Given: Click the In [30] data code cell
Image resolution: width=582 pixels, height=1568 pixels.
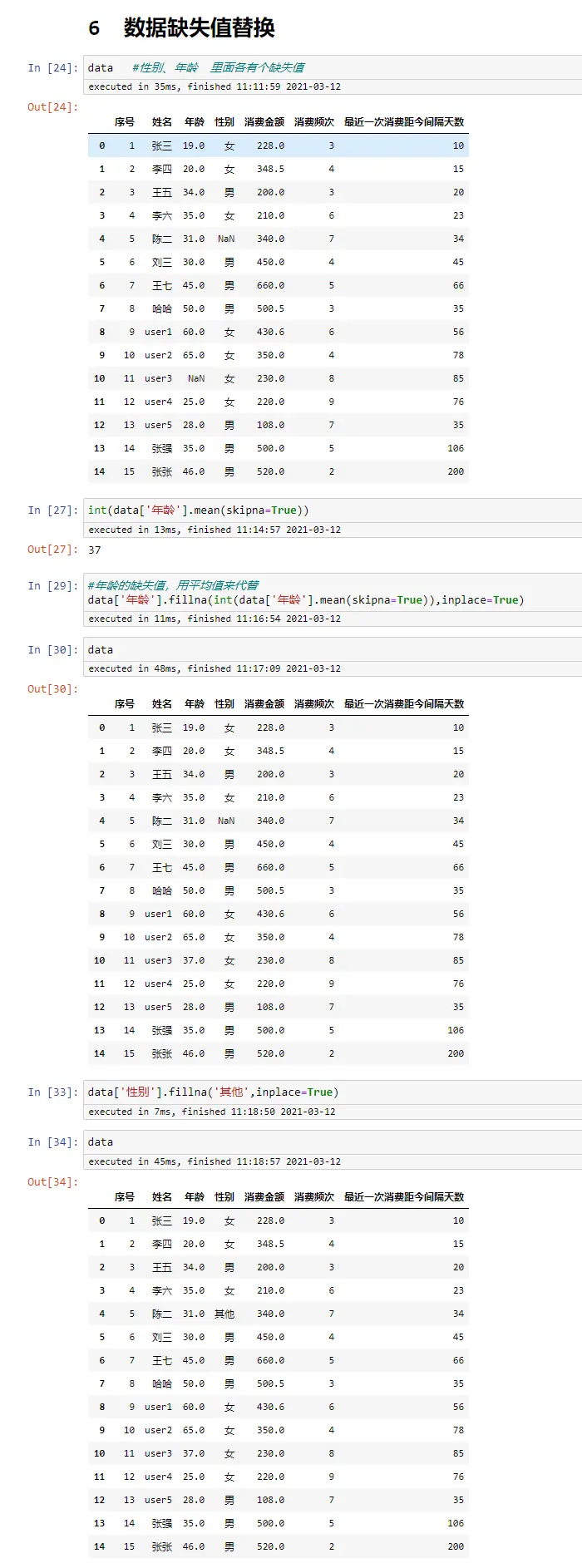Looking at the screenshot, I should coord(333,650).
